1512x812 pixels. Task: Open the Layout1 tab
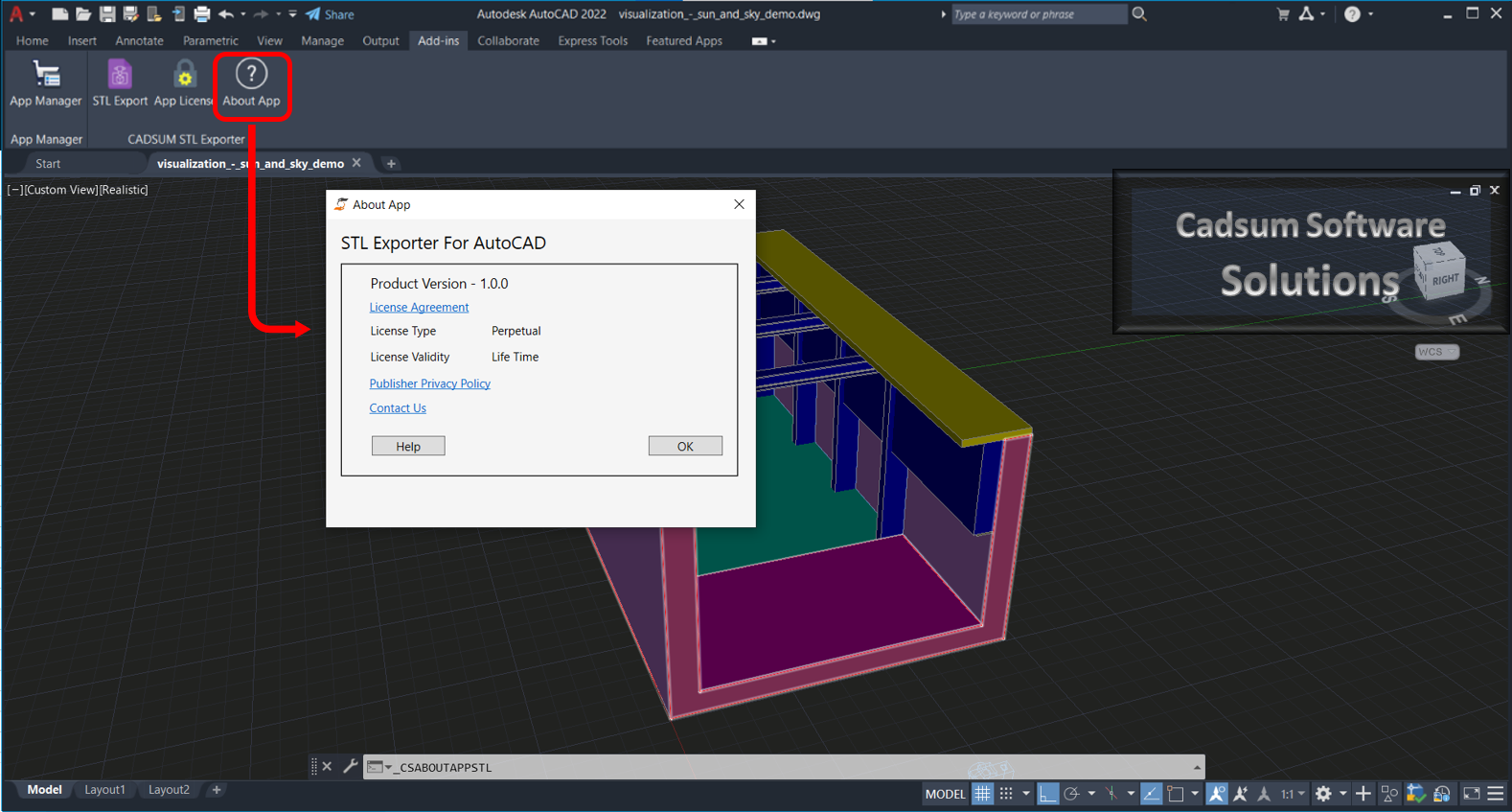(x=104, y=790)
